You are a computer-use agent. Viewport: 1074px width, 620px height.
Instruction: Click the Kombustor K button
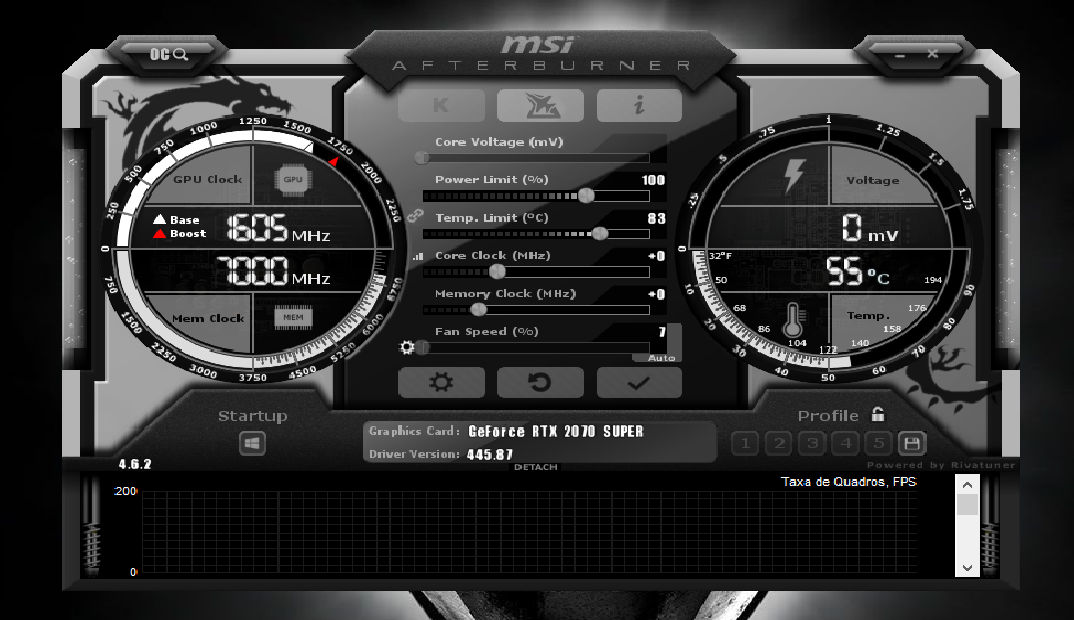pyautogui.click(x=441, y=106)
